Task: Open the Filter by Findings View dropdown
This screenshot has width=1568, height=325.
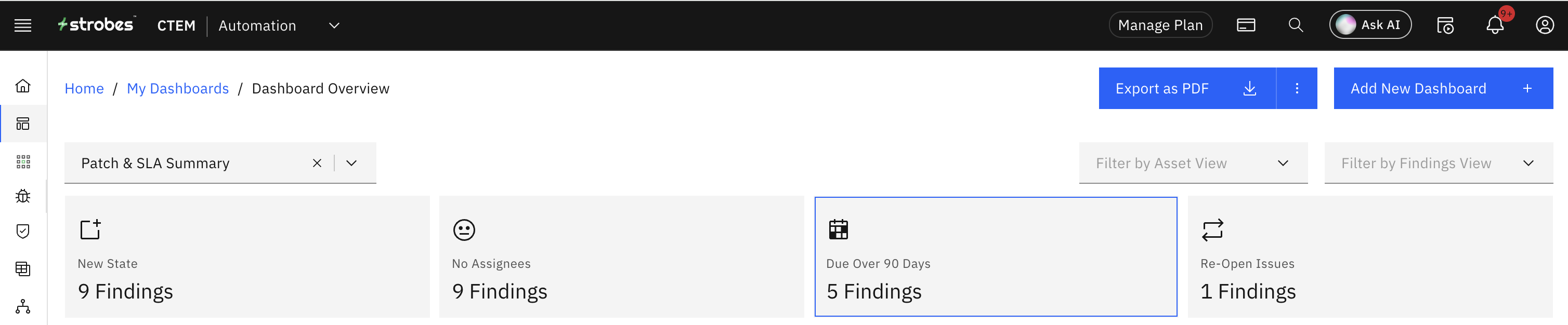Action: pyautogui.click(x=1528, y=164)
